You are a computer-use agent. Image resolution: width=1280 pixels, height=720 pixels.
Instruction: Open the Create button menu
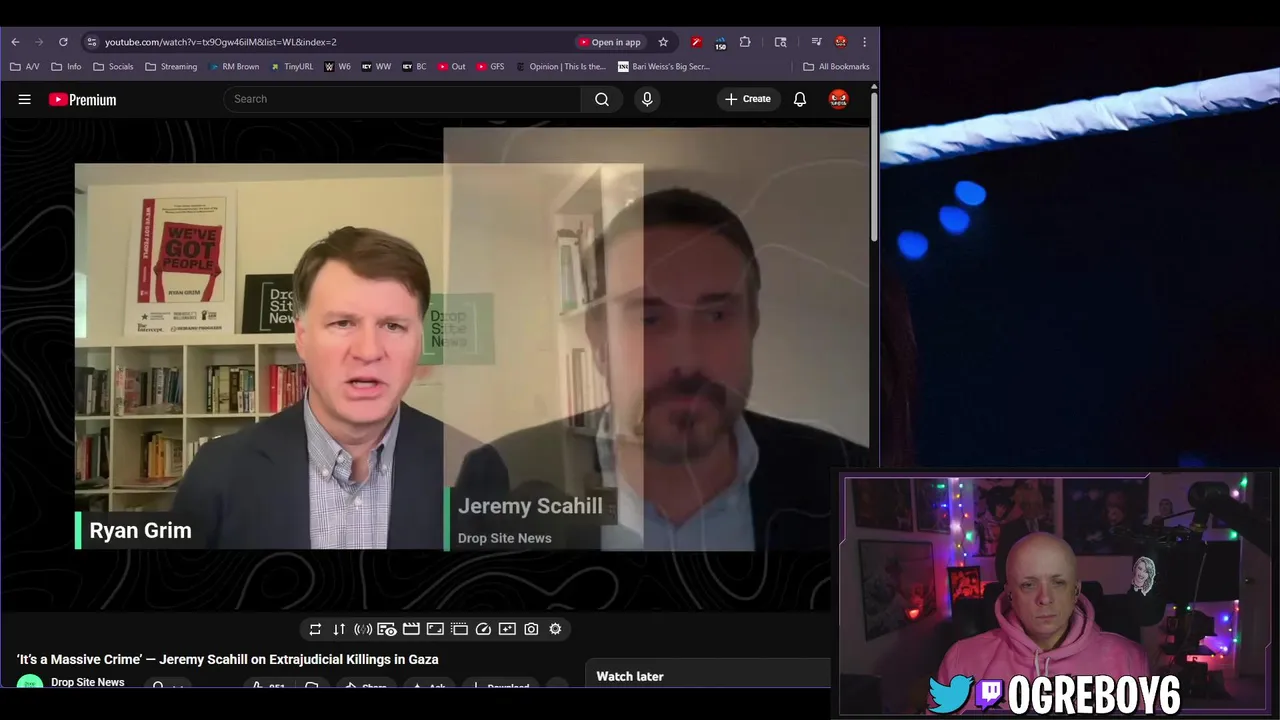(x=748, y=99)
